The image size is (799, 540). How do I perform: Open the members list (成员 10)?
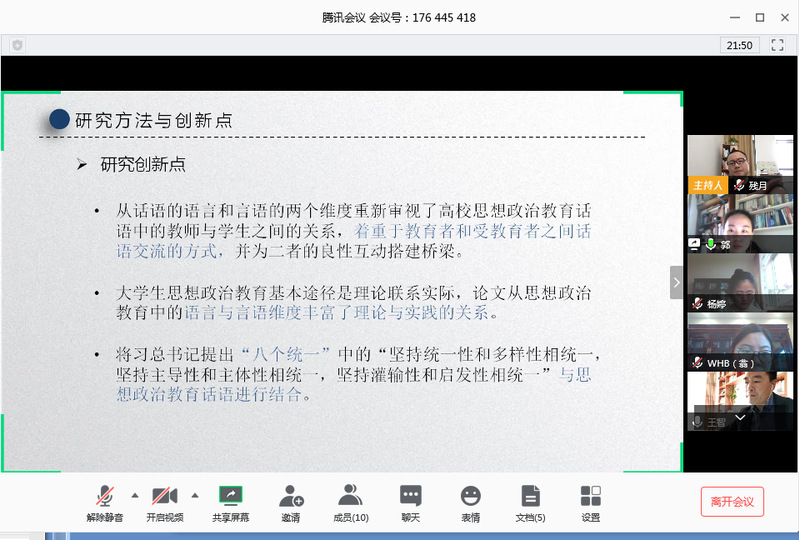350,496
